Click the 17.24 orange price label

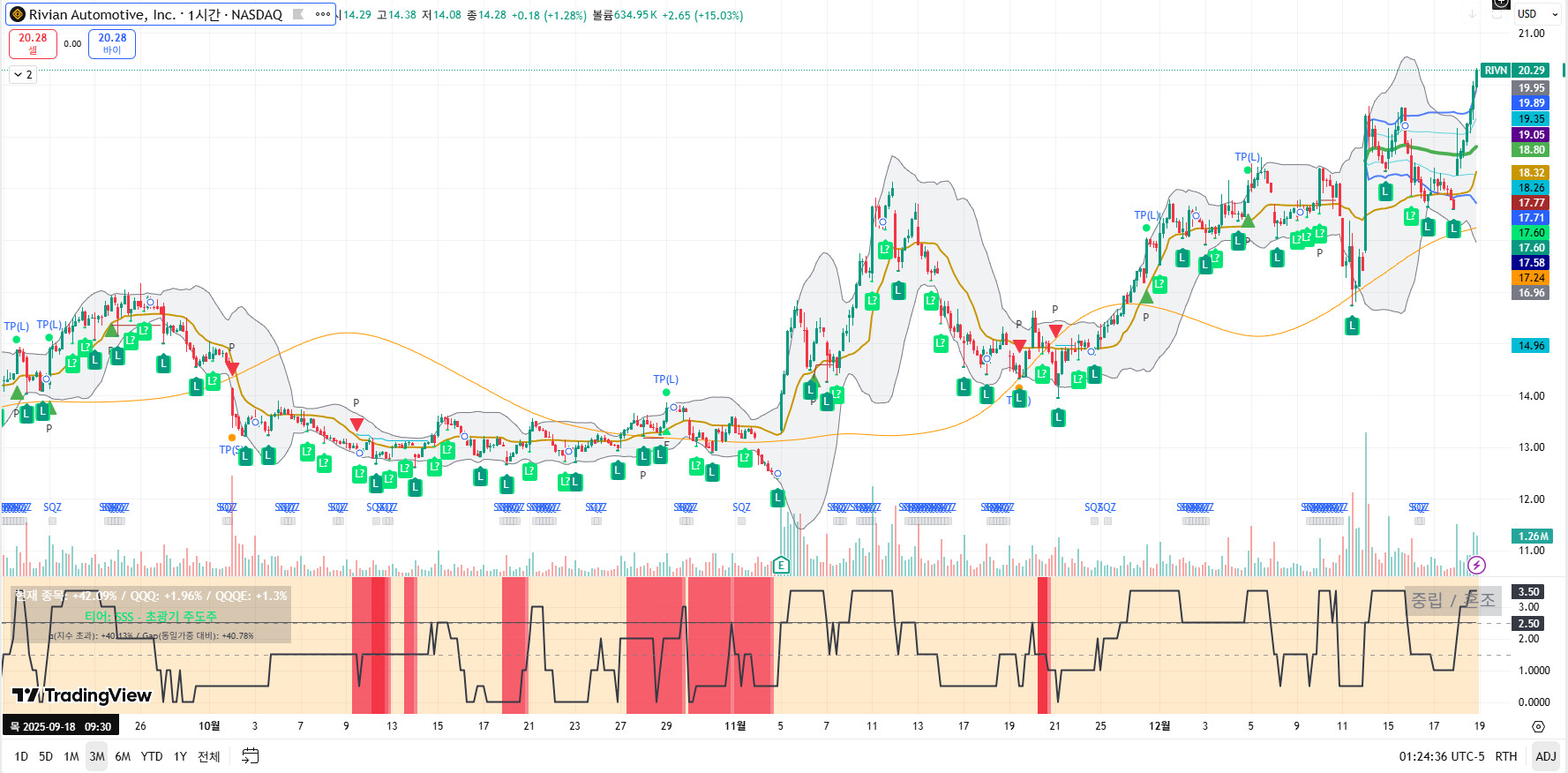1531,278
